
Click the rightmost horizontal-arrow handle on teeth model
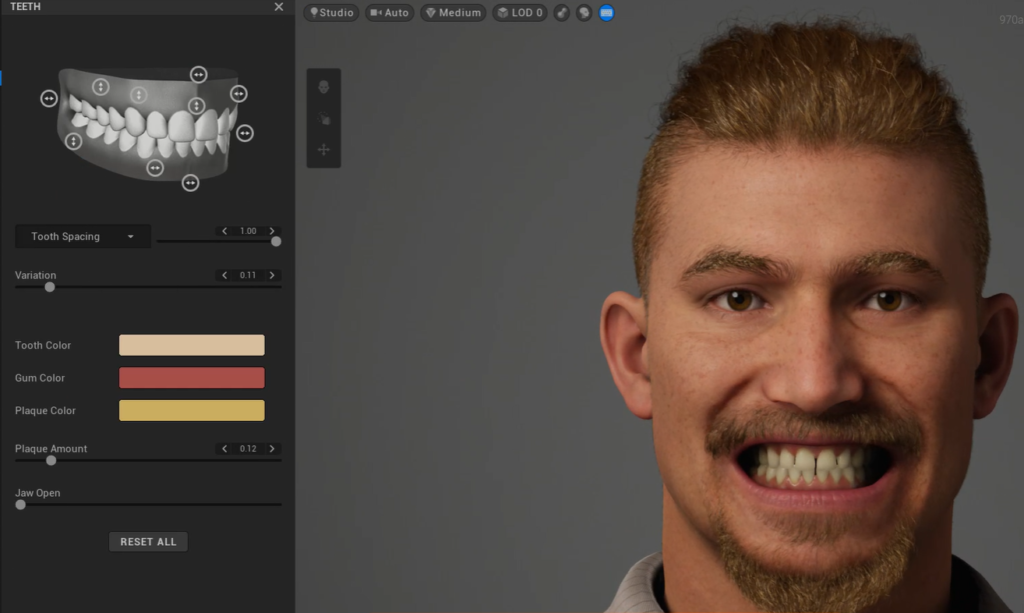tap(244, 133)
